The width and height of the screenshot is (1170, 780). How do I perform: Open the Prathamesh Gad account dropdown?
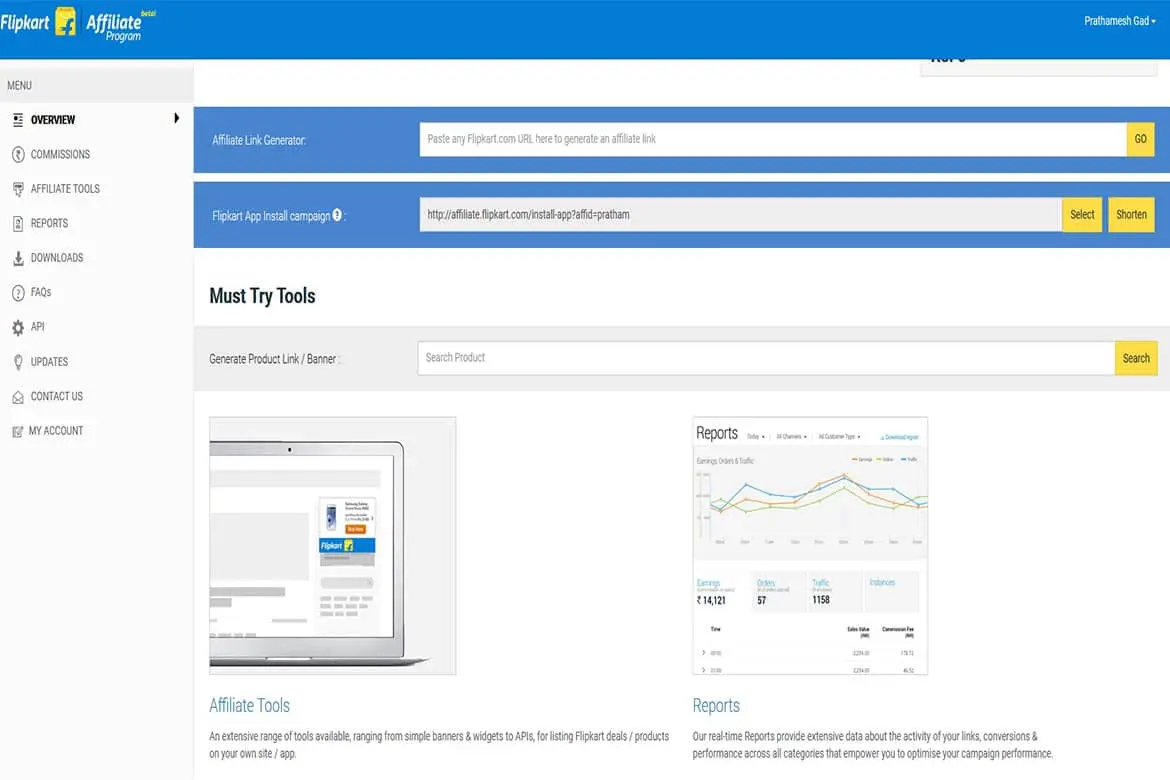1118,19
